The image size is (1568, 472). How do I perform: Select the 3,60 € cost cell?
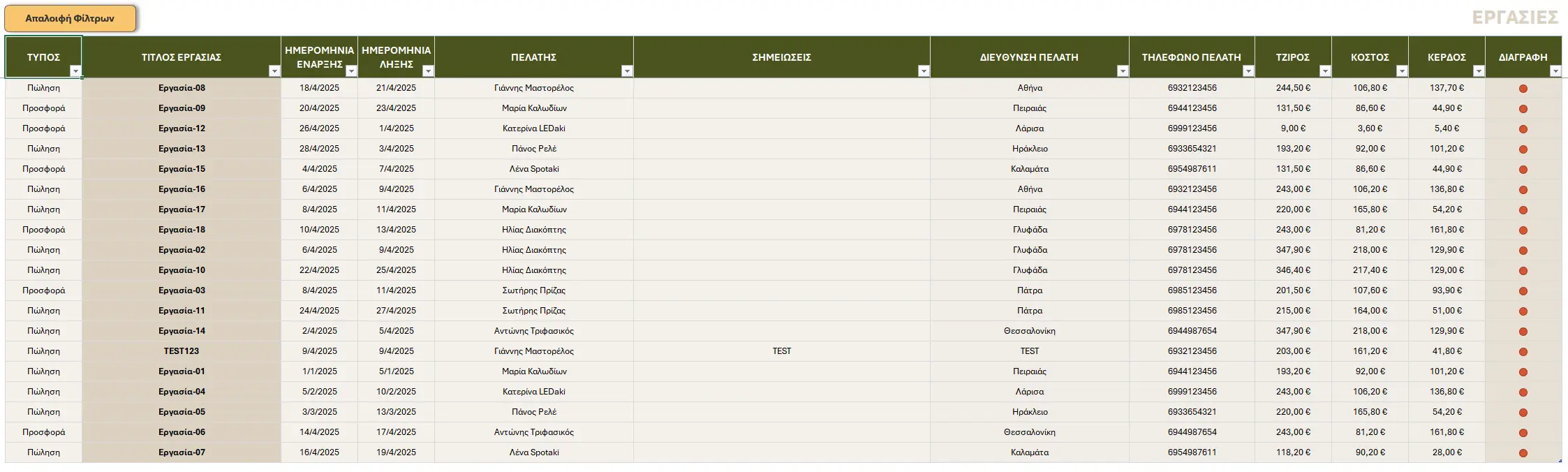coord(1370,128)
